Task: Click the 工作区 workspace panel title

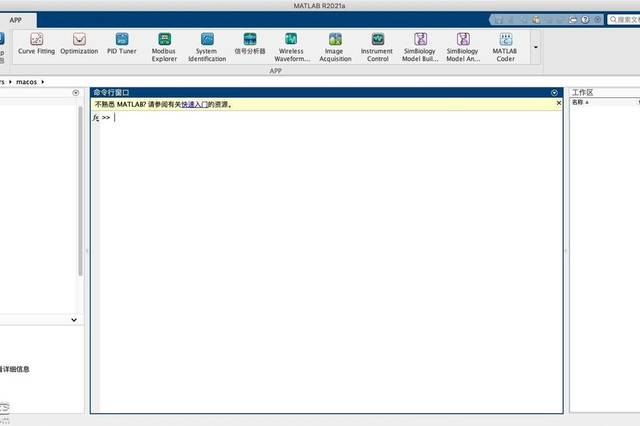Action: pyautogui.click(x=582, y=92)
